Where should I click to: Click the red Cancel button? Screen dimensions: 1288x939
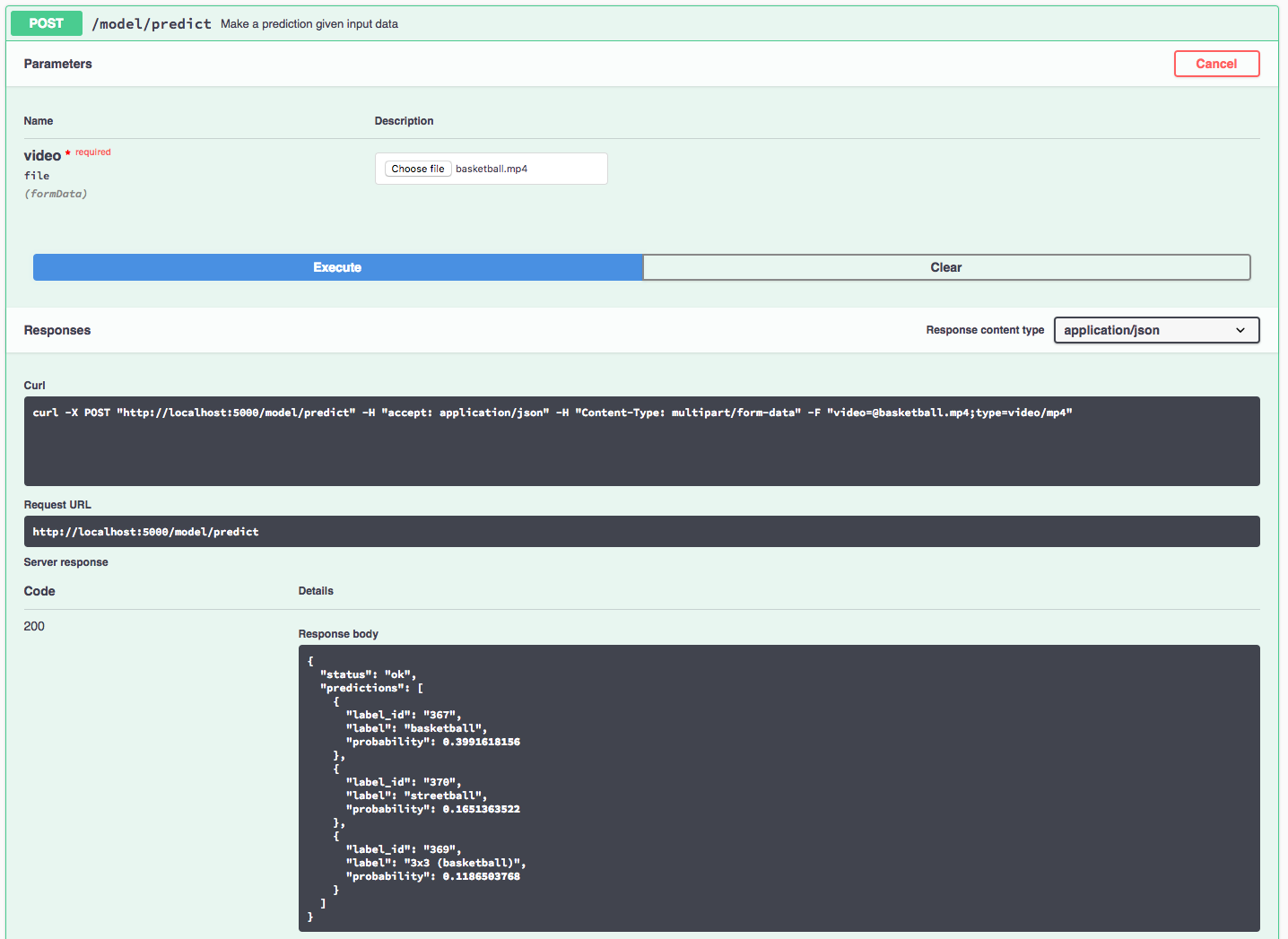(x=1216, y=64)
